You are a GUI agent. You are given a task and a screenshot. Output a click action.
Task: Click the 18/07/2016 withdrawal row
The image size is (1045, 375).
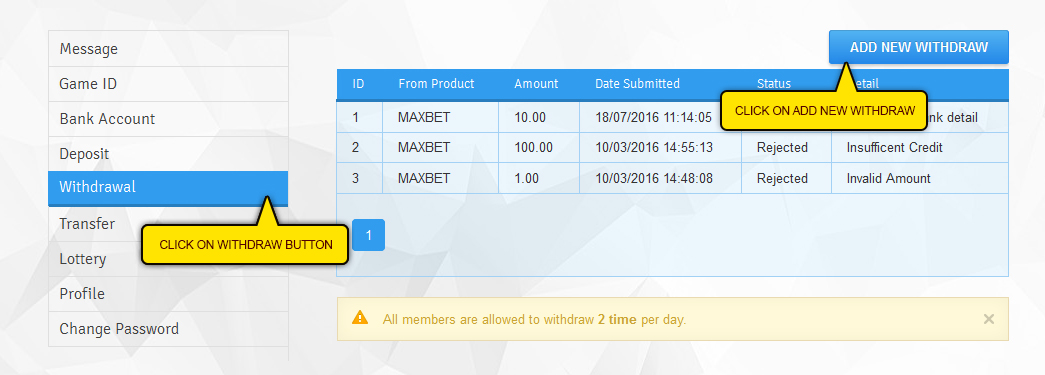coord(672,117)
